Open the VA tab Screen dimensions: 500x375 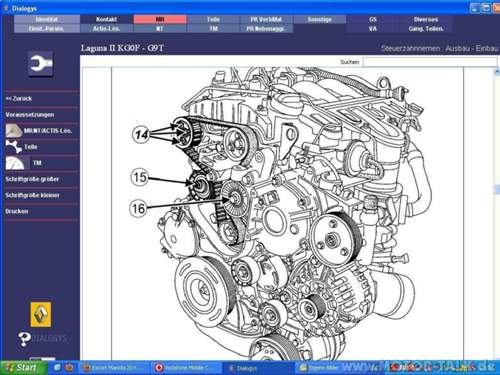click(373, 29)
